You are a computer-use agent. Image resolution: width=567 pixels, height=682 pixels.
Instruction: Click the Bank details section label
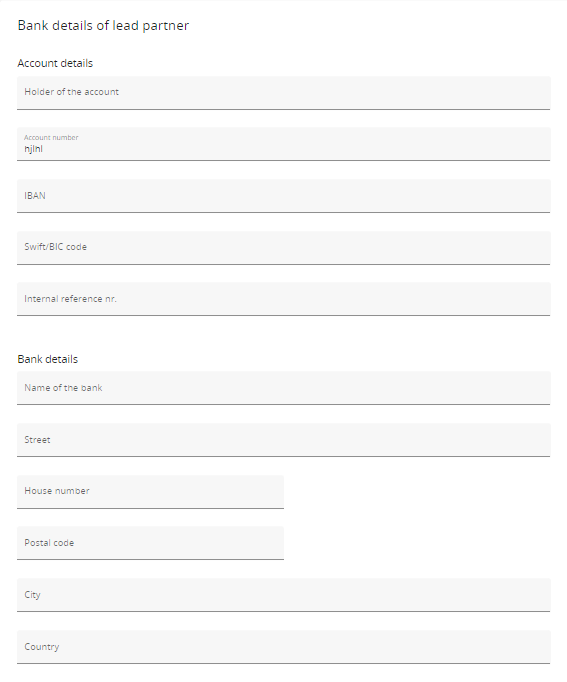pos(48,359)
